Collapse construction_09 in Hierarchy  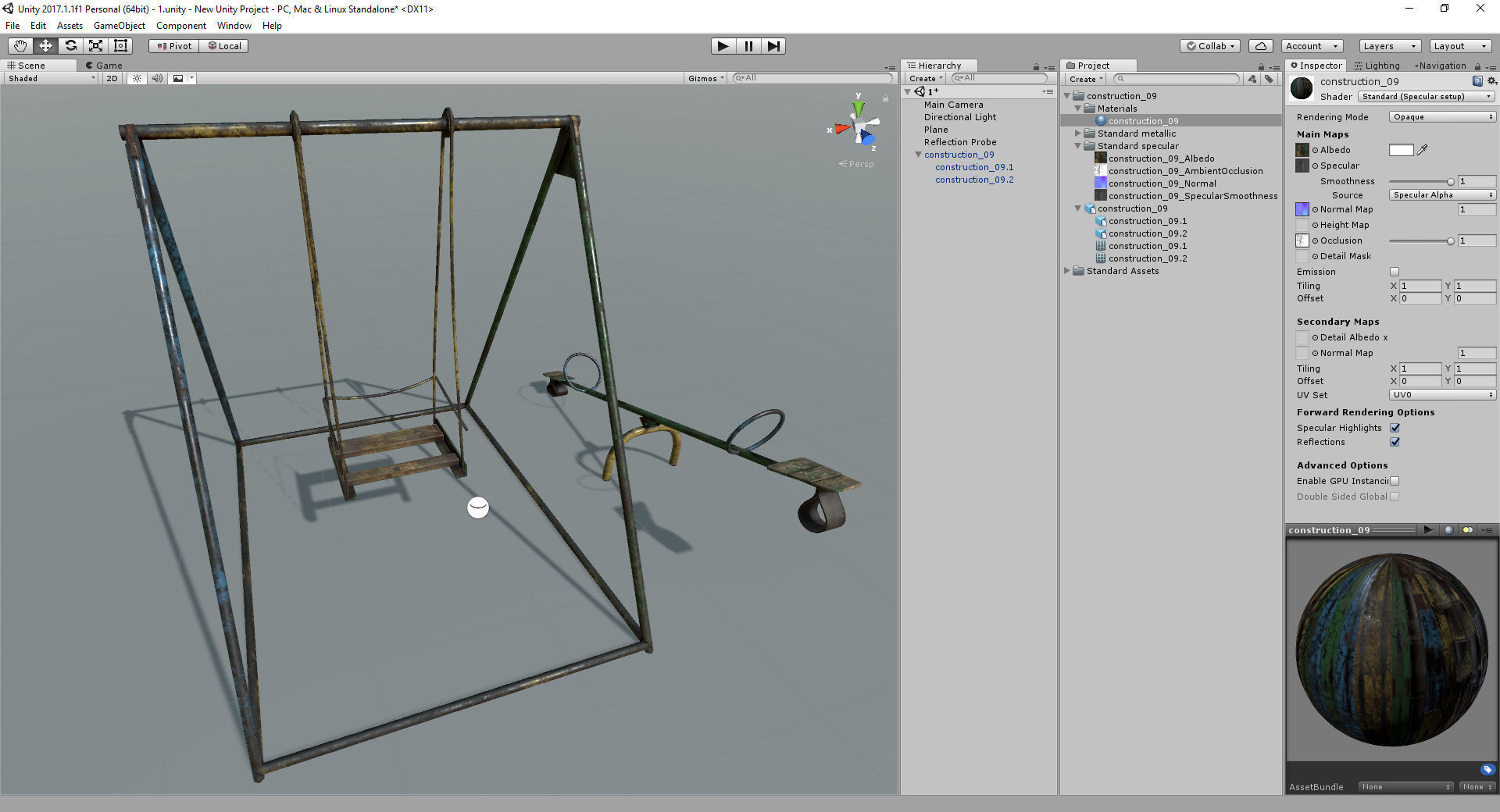point(919,155)
